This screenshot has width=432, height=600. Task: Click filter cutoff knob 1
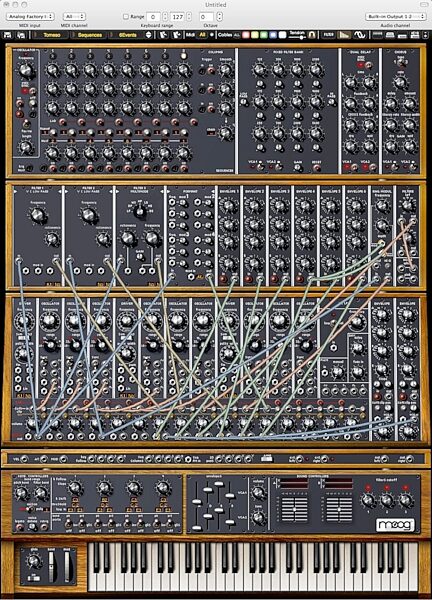(368, 500)
